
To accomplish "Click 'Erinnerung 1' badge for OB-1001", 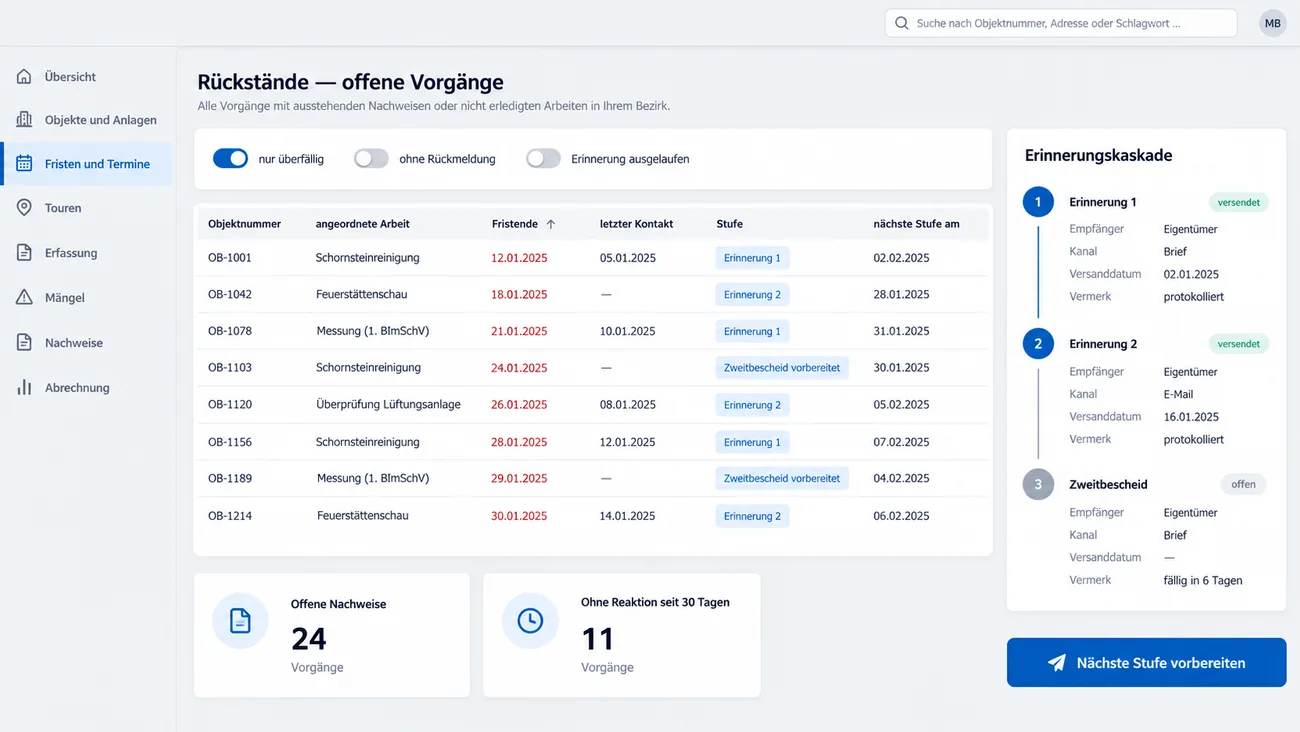I will pyautogui.click(x=752, y=257).
